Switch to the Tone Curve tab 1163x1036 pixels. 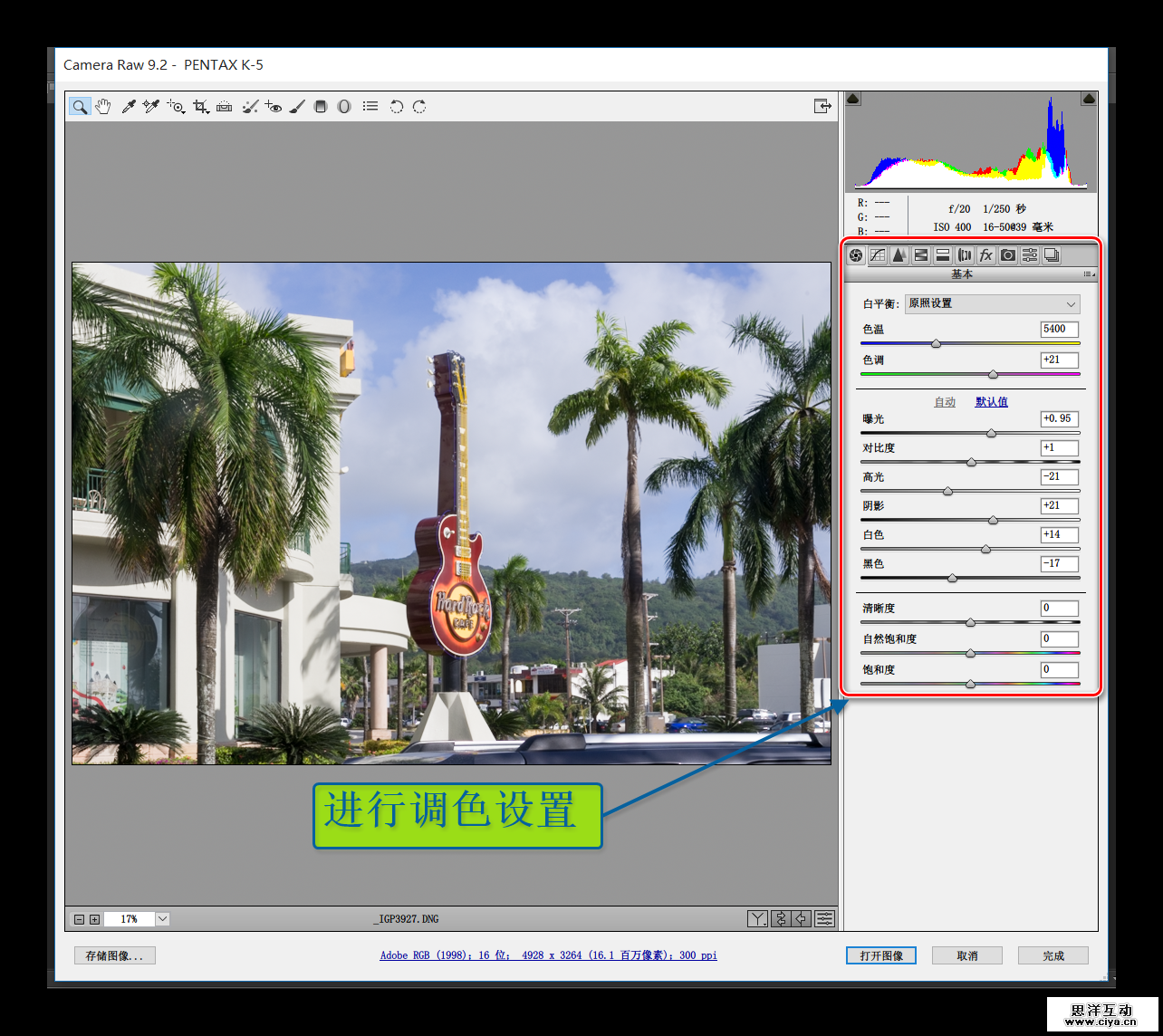(877, 255)
